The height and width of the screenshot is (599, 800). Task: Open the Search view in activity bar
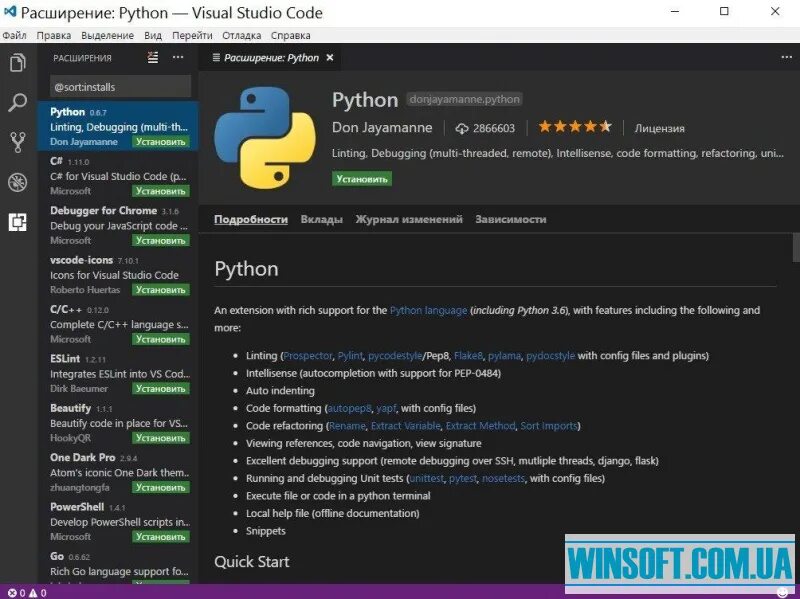click(x=18, y=103)
